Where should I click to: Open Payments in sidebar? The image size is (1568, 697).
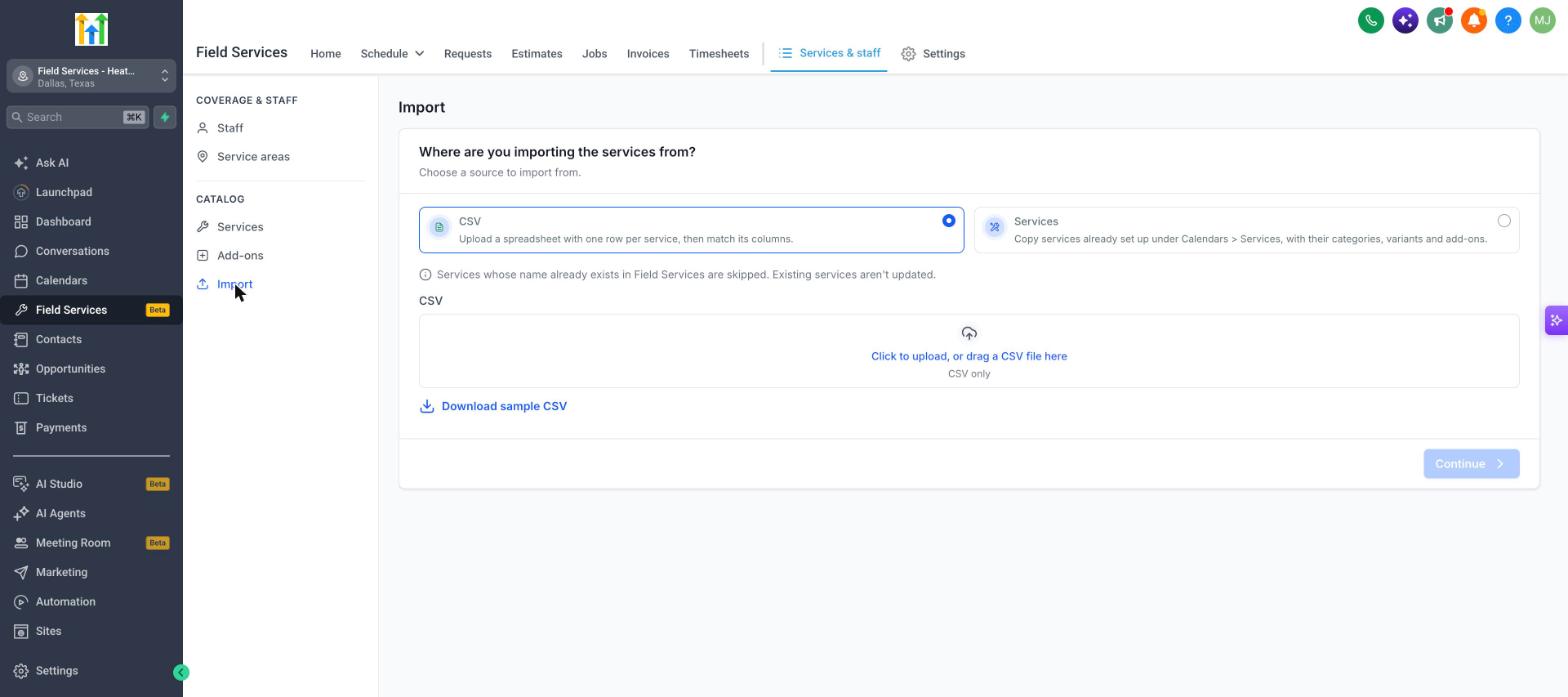pyautogui.click(x=91, y=428)
